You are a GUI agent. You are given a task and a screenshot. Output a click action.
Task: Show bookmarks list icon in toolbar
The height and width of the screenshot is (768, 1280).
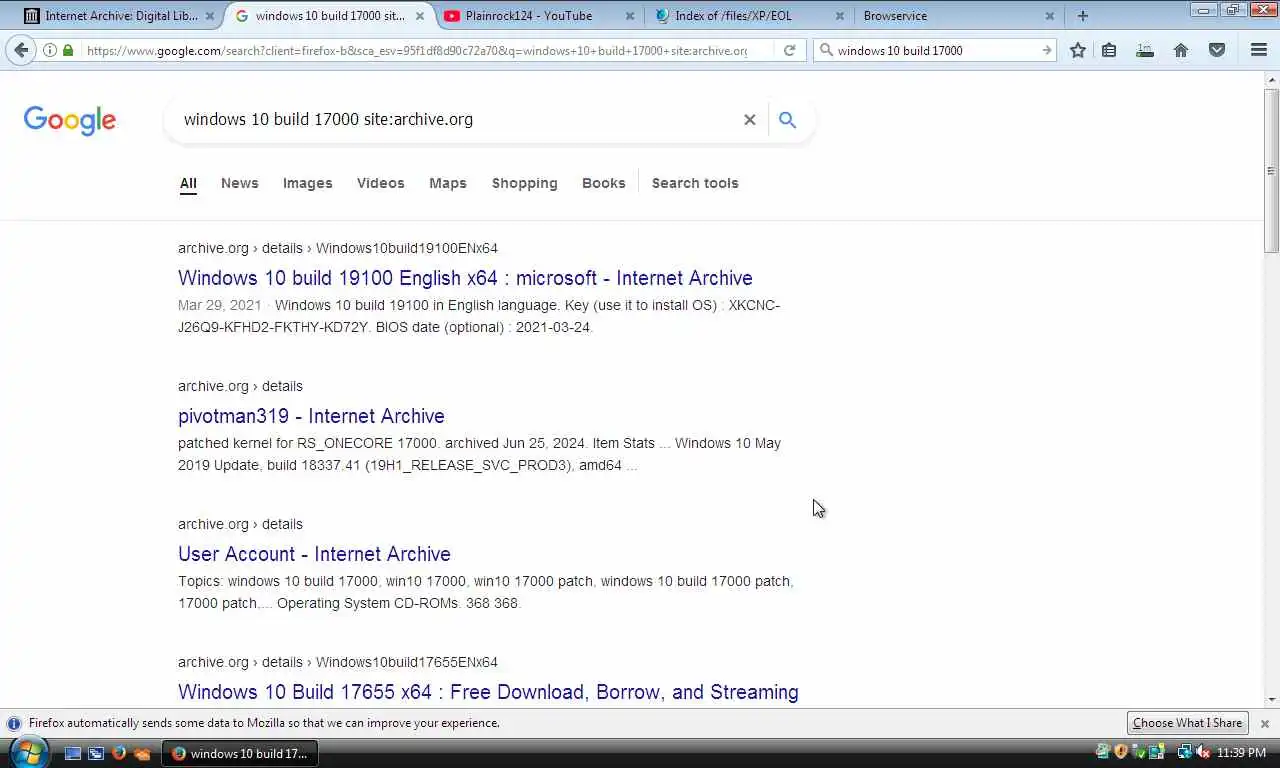(x=1109, y=50)
